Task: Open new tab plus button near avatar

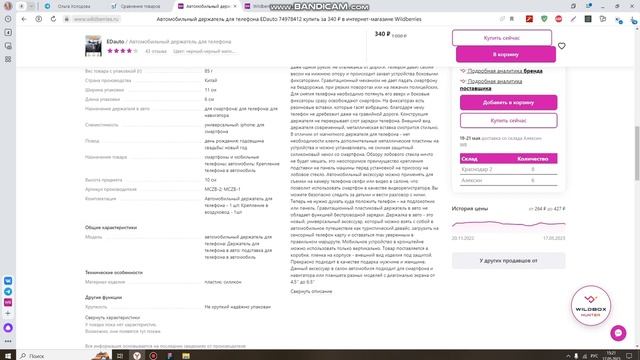Action: click(x=21, y=6)
